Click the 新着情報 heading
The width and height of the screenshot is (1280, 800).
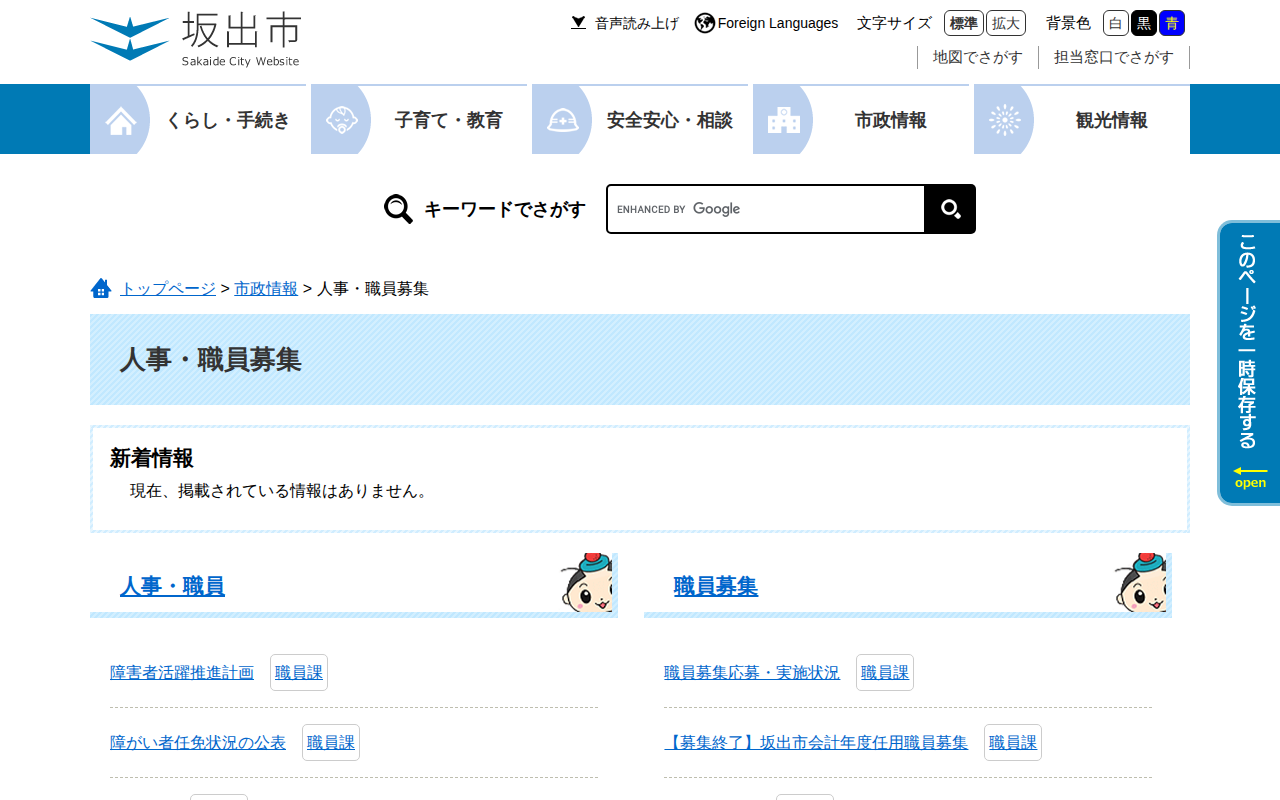tap(152, 458)
